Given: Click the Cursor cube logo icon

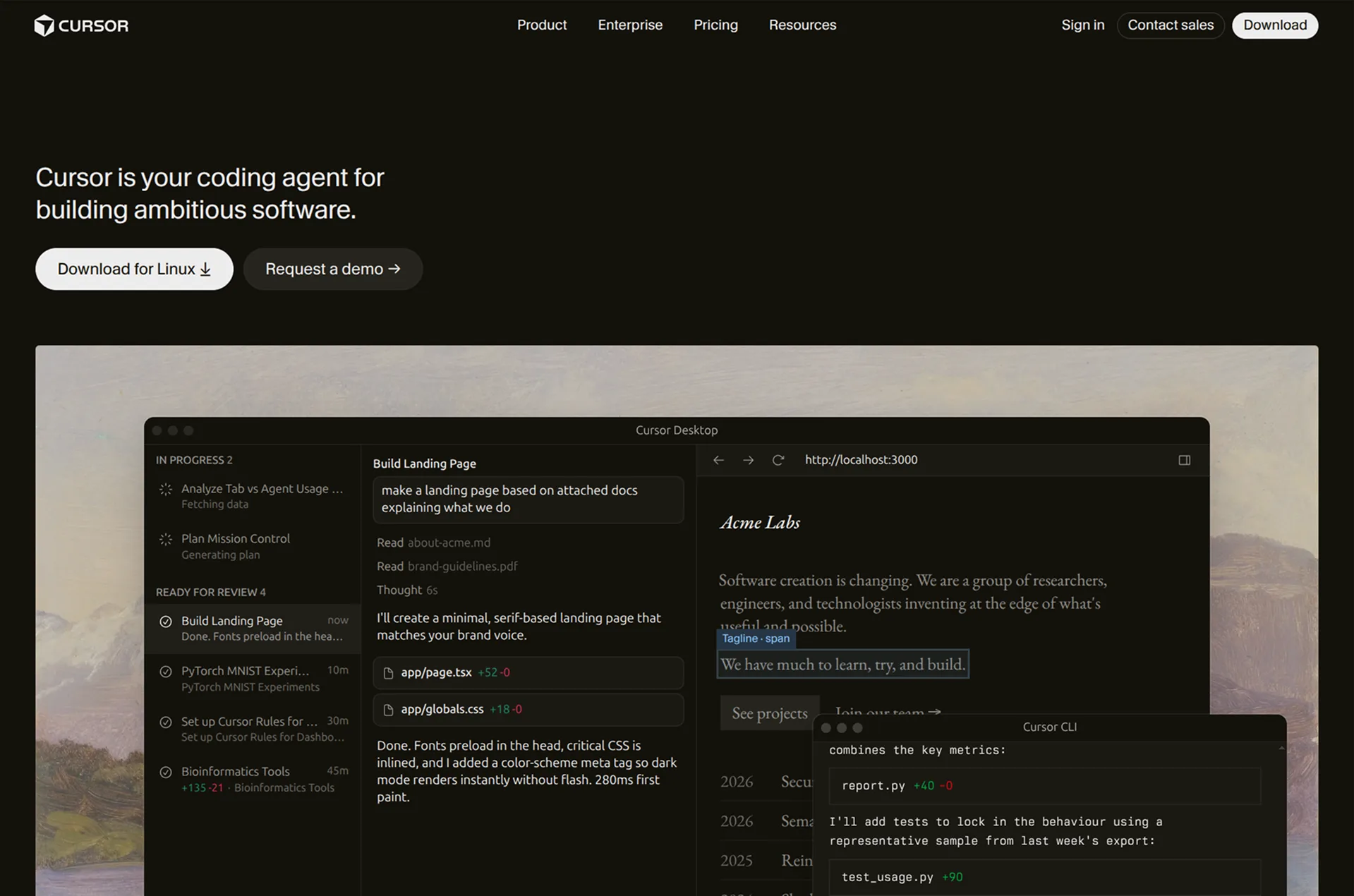Looking at the screenshot, I should pos(44,25).
